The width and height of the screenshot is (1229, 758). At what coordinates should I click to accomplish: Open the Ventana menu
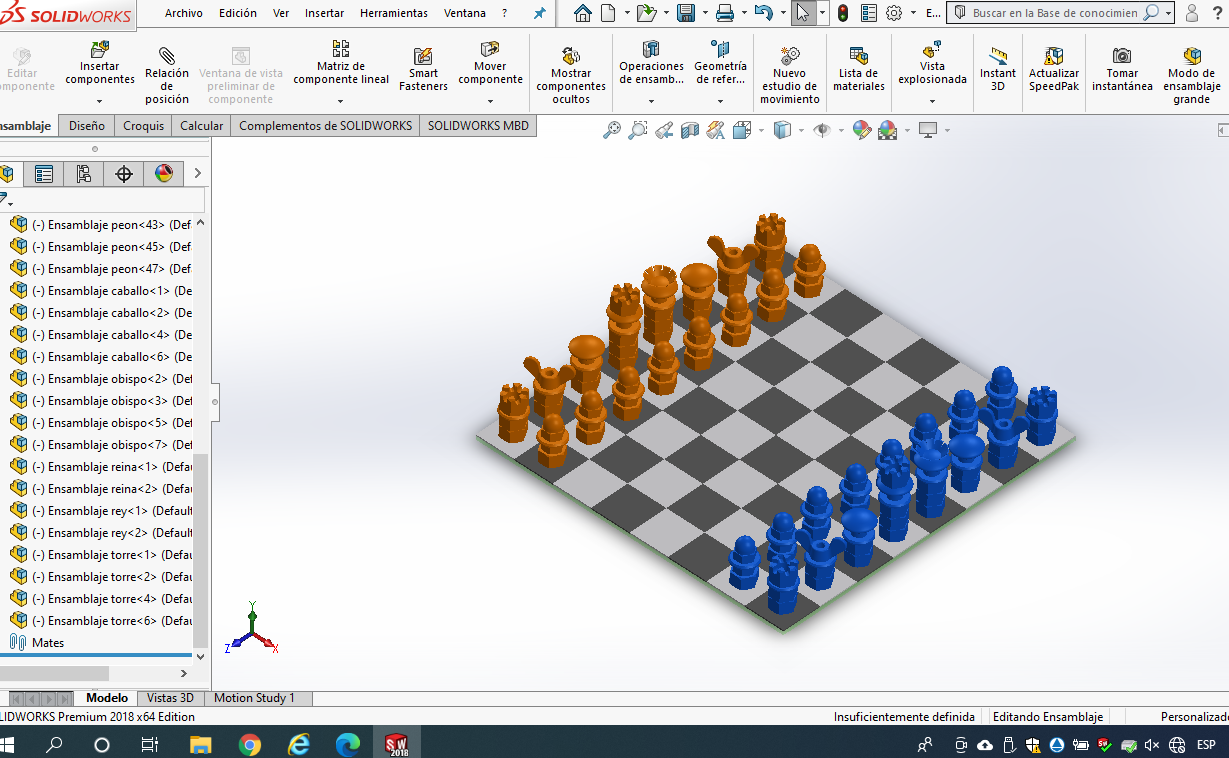tap(465, 13)
